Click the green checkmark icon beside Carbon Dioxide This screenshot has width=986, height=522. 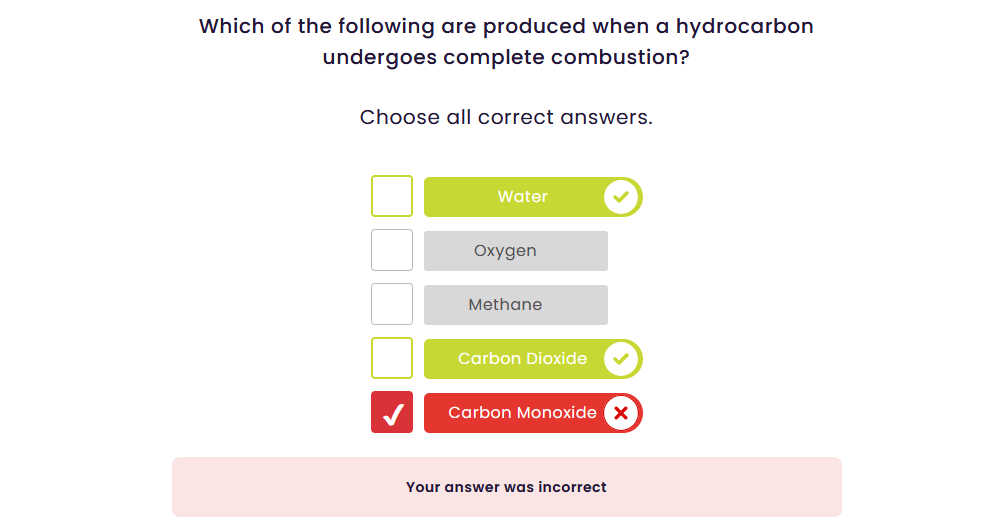tap(621, 359)
